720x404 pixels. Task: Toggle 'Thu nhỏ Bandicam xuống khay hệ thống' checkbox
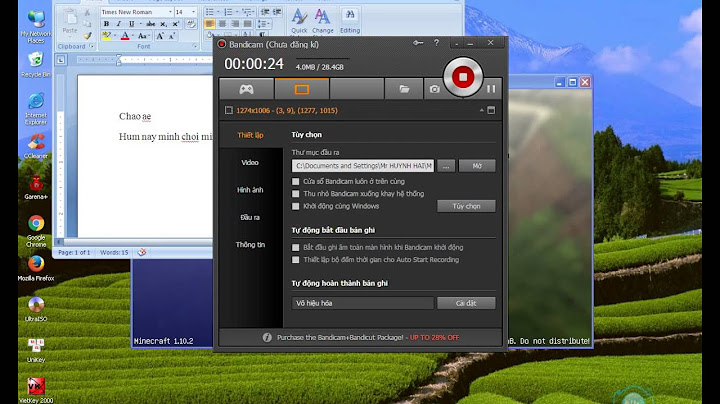tap(296, 194)
